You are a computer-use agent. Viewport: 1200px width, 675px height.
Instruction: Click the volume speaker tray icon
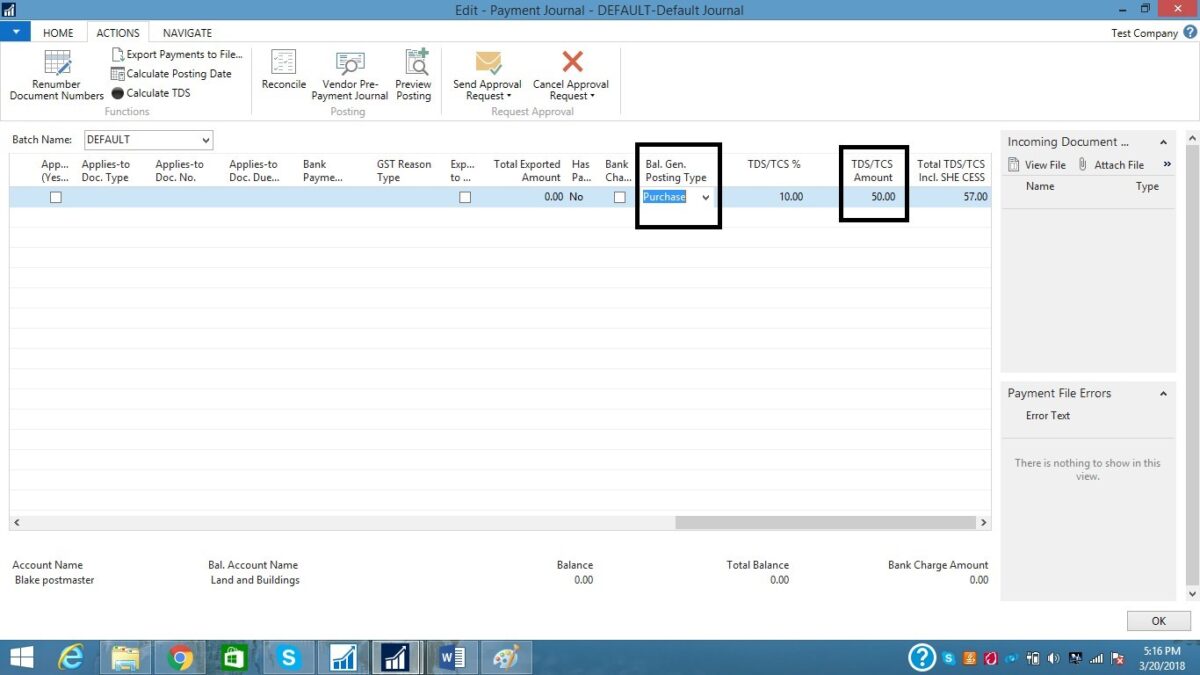click(x=1053, y=658)
